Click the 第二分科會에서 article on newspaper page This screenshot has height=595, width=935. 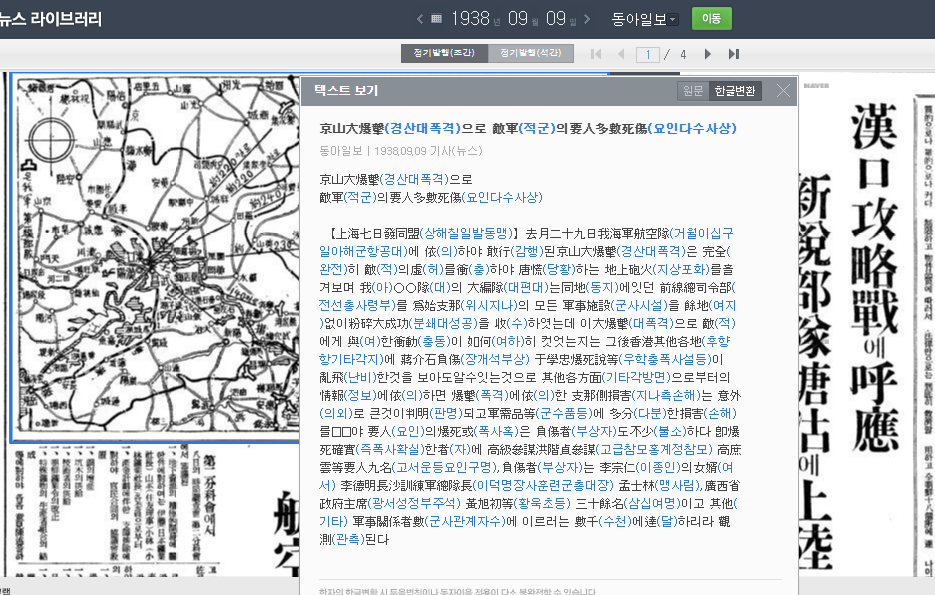pos(208,495)
